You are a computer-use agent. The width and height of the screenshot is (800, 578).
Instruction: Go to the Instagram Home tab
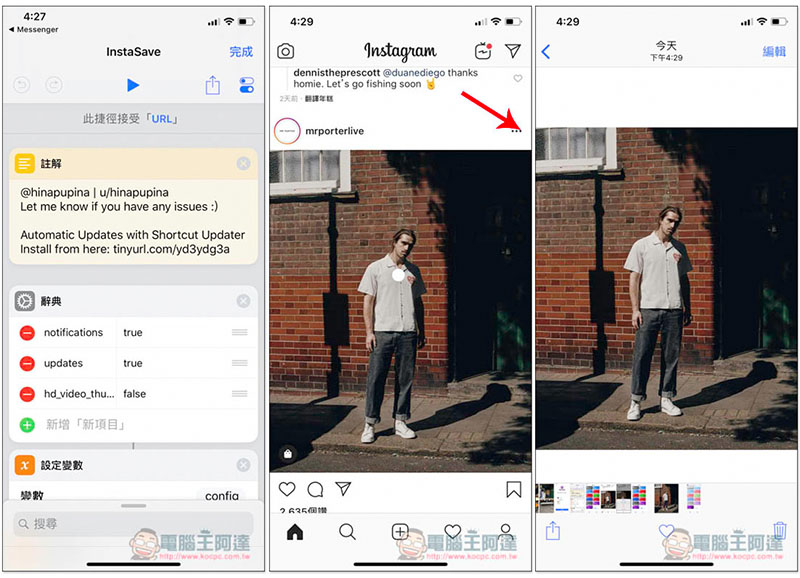coord(295,532)
